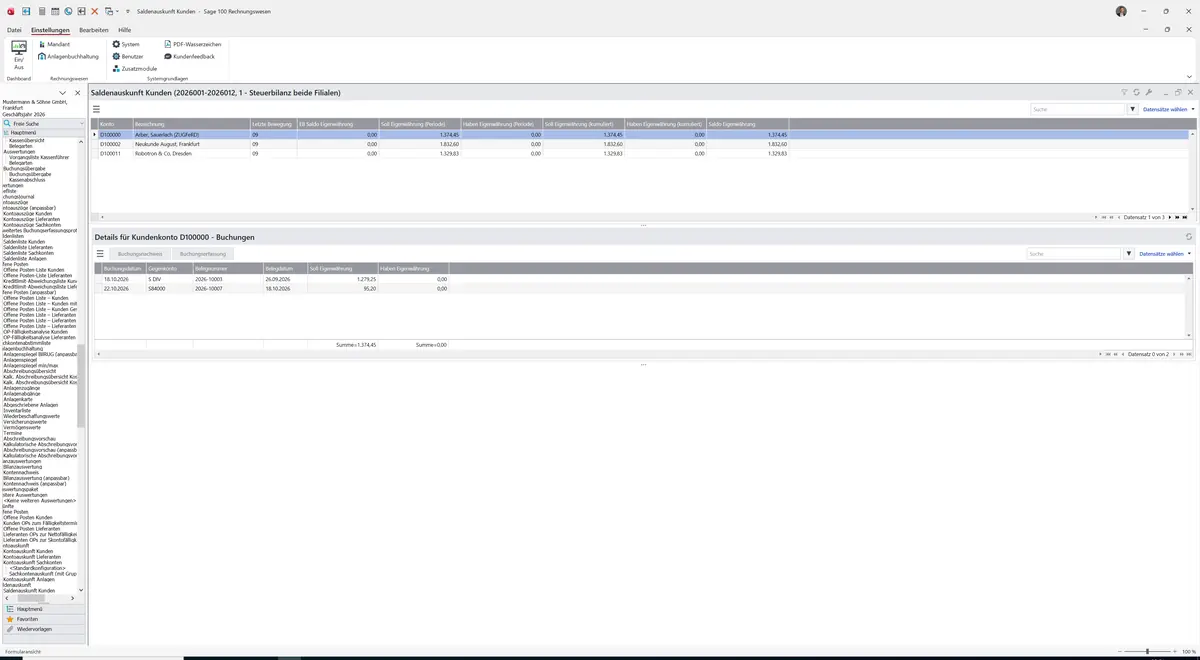Open Kundenfeedback from the ribbon
The image size is (1200, 660).
[189, 56]
